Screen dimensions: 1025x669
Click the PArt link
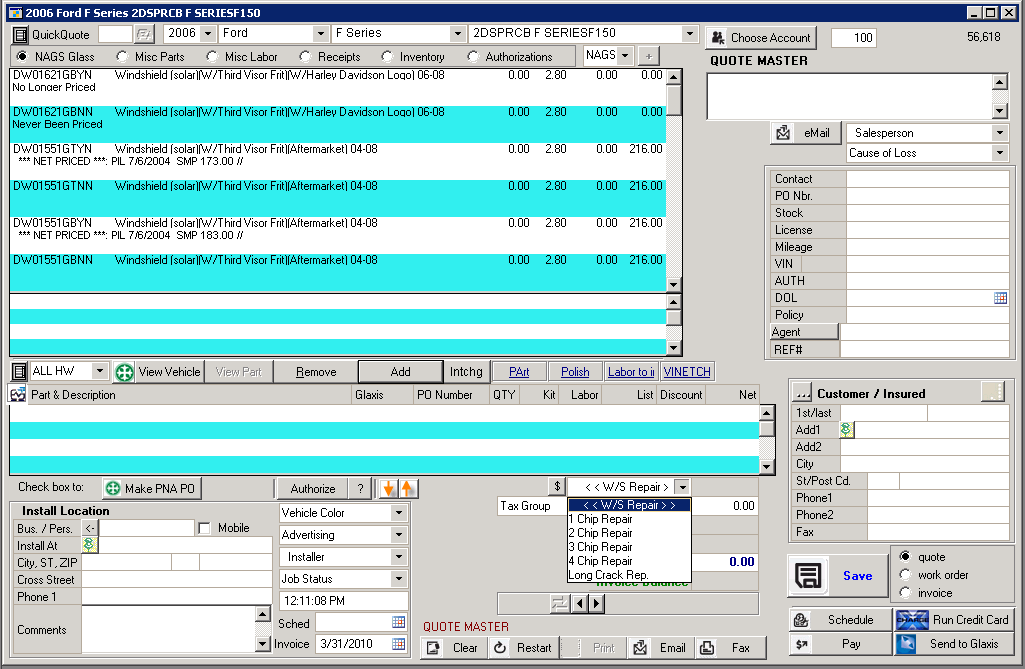(x=519, y=371)
